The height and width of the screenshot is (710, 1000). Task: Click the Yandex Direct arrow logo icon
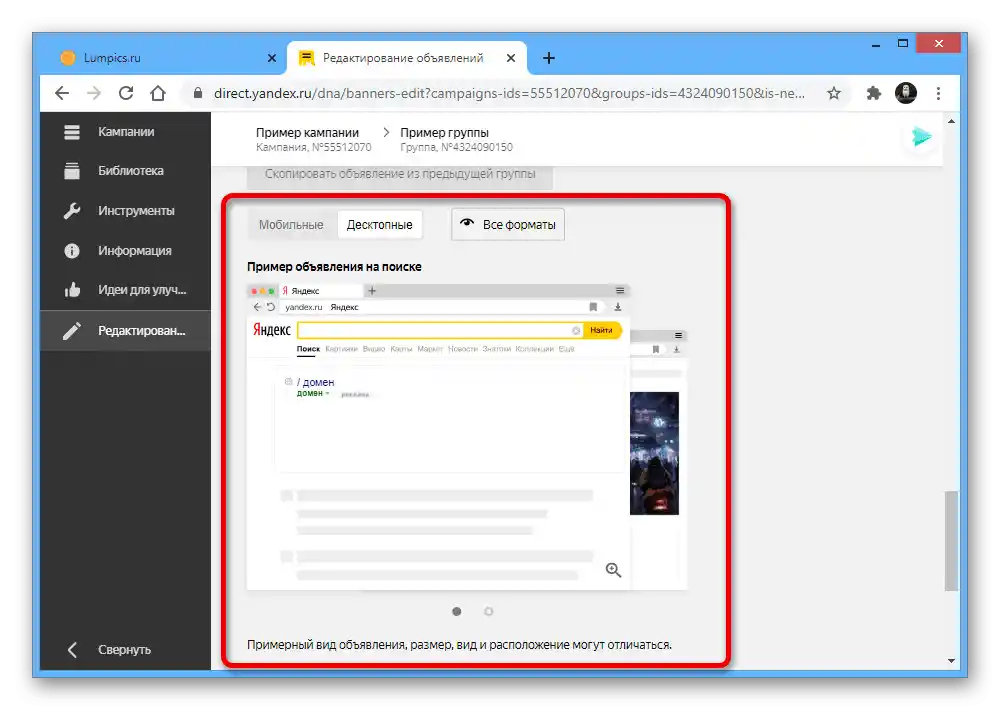(x=921, y=136)
